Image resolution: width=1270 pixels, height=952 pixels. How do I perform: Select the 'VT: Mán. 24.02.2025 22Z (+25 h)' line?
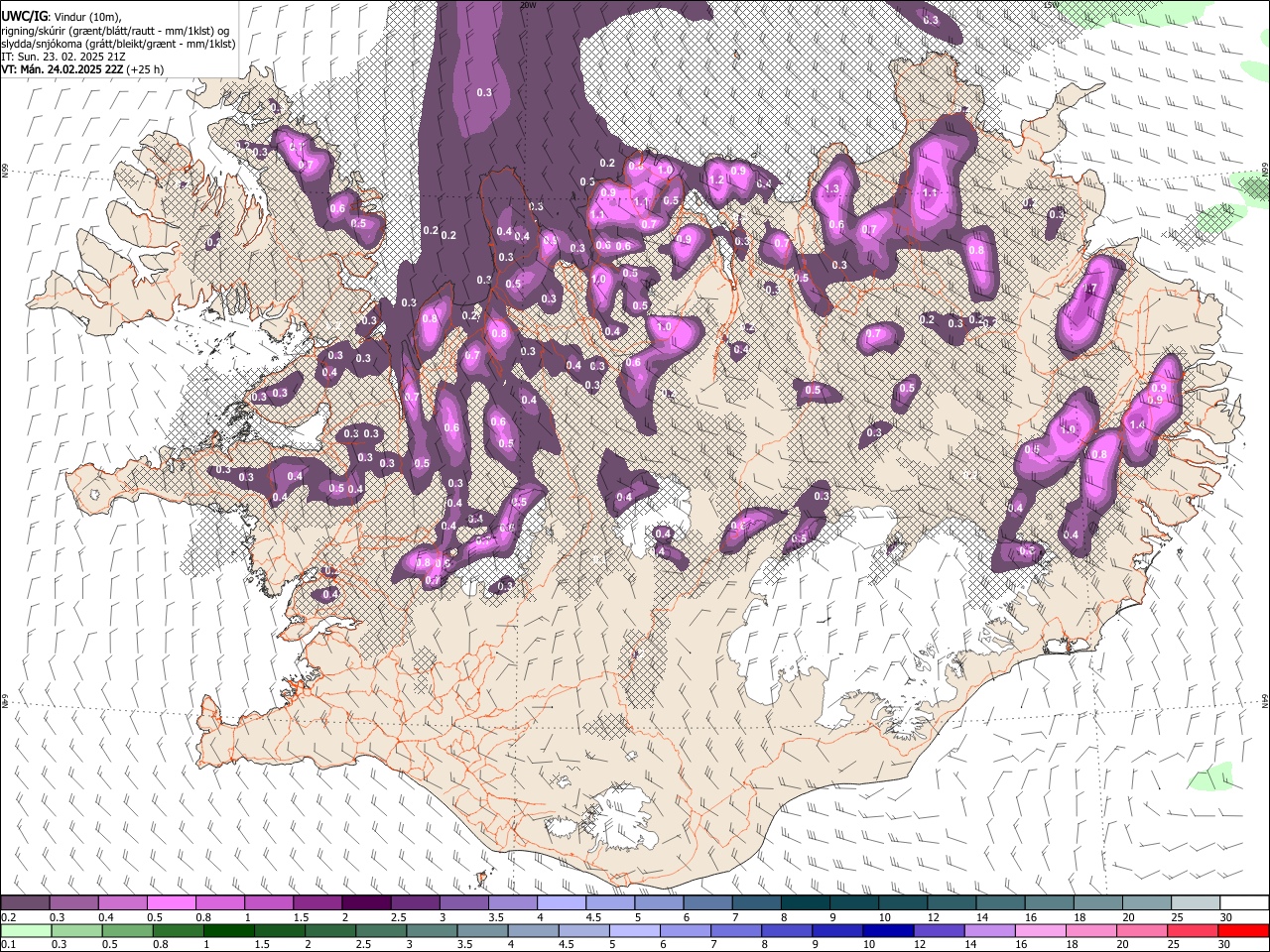click(x=83, y=69)
